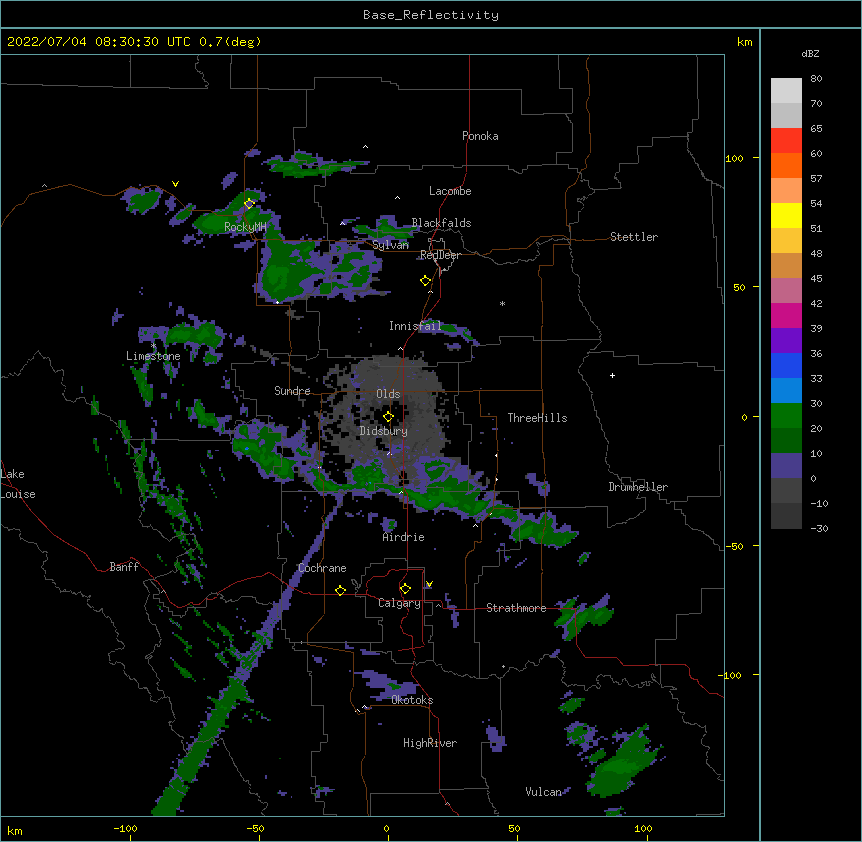Click the Banff label
862x842 pixels.
point(124,567)
